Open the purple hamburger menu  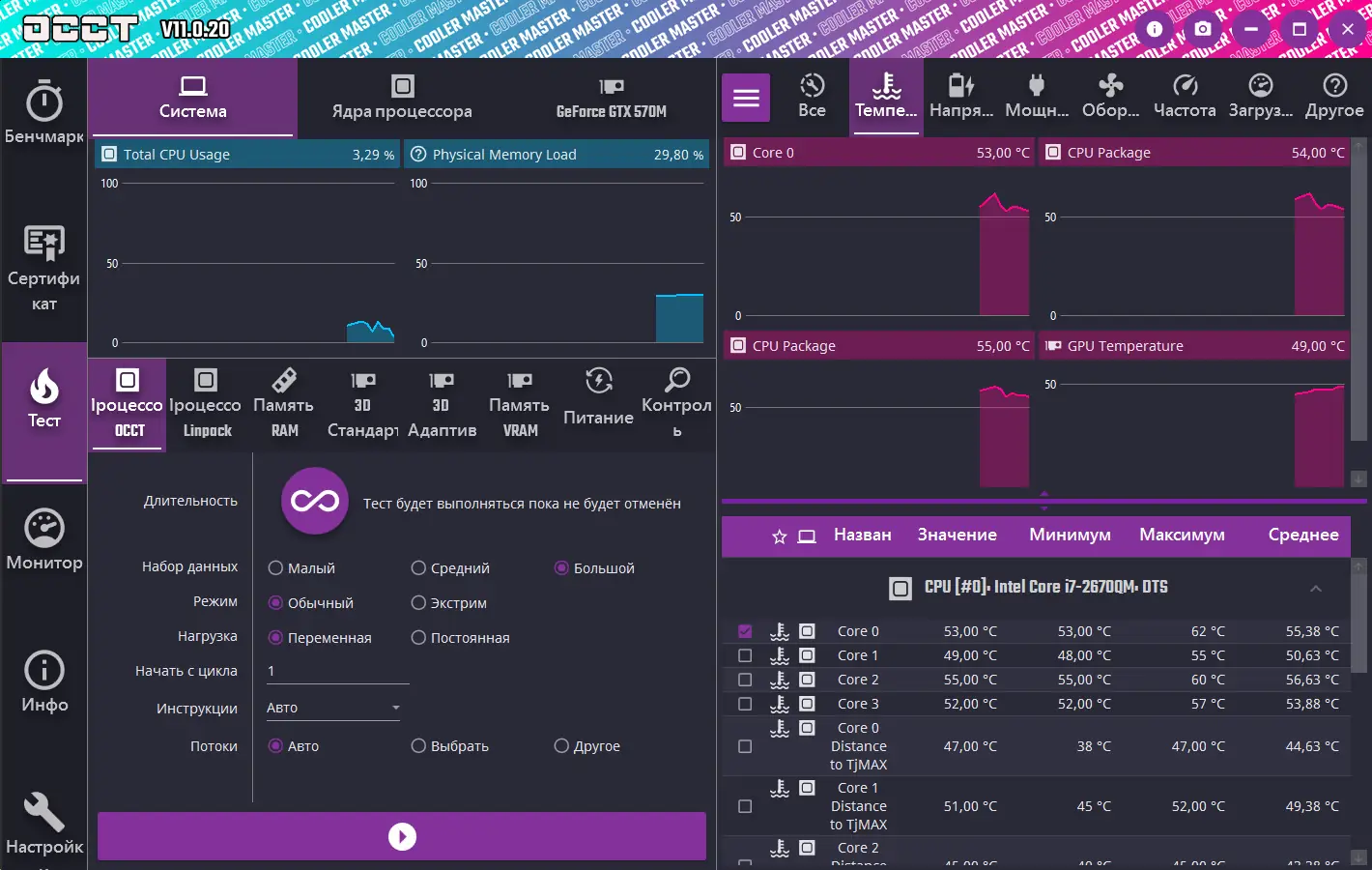click(746, 98)
